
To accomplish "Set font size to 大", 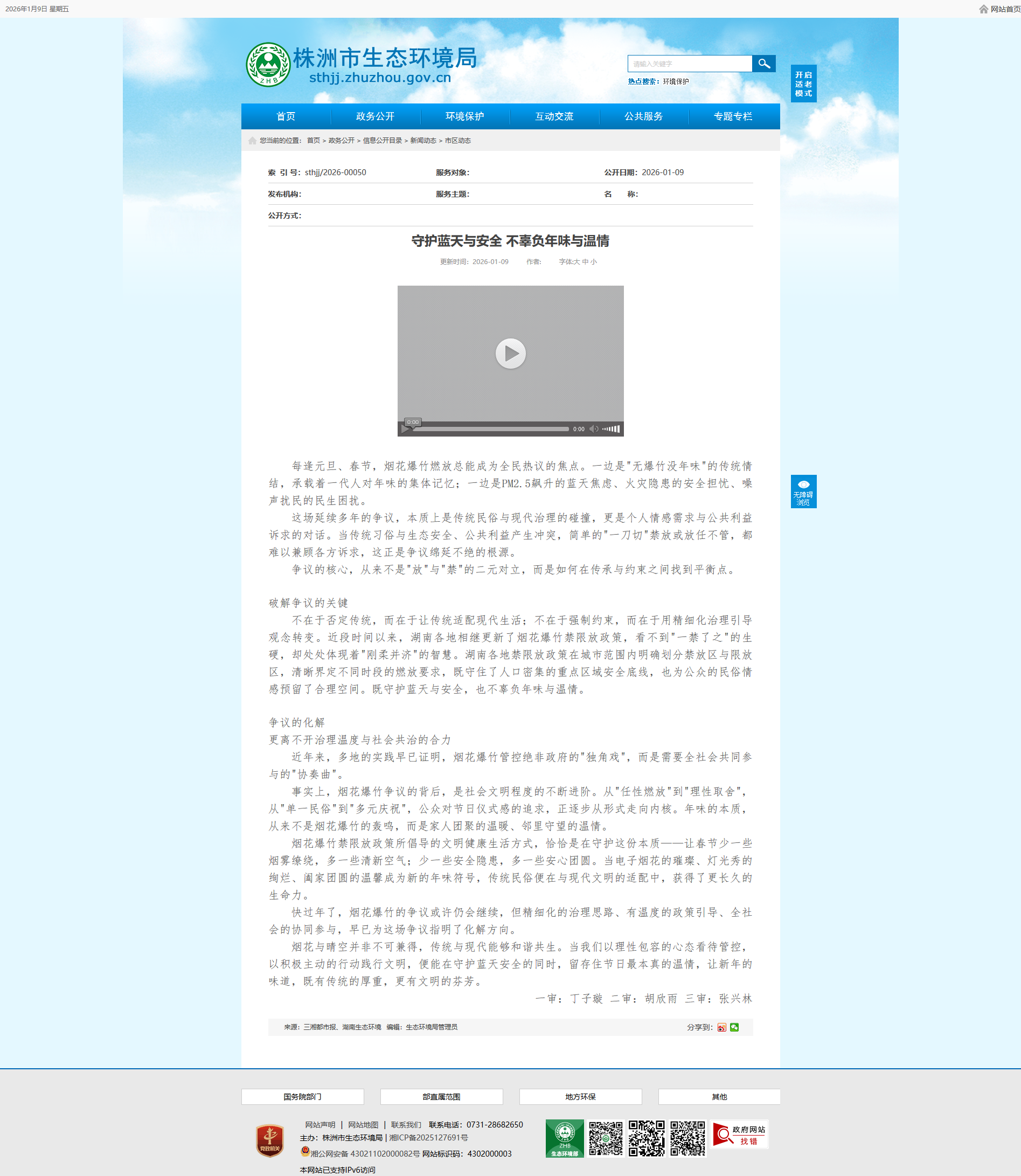I will coord(576,261).
